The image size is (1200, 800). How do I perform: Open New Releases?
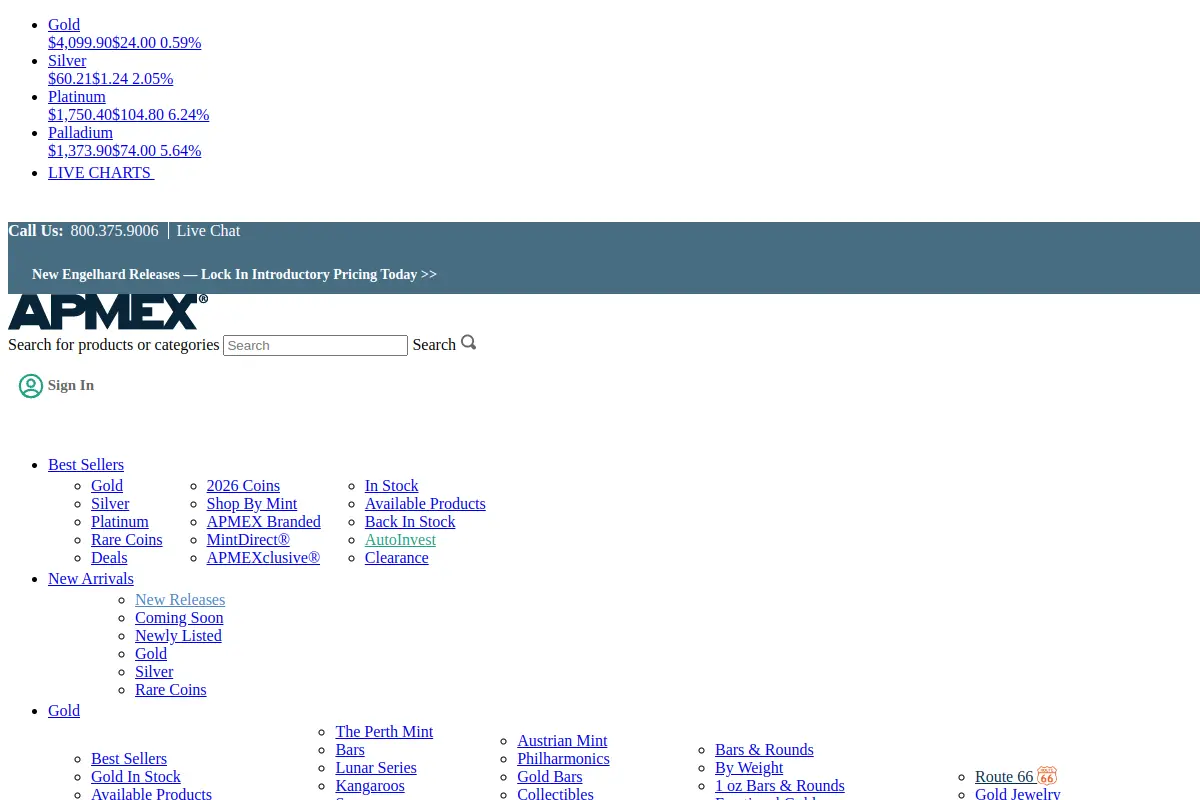pos(180,600)
